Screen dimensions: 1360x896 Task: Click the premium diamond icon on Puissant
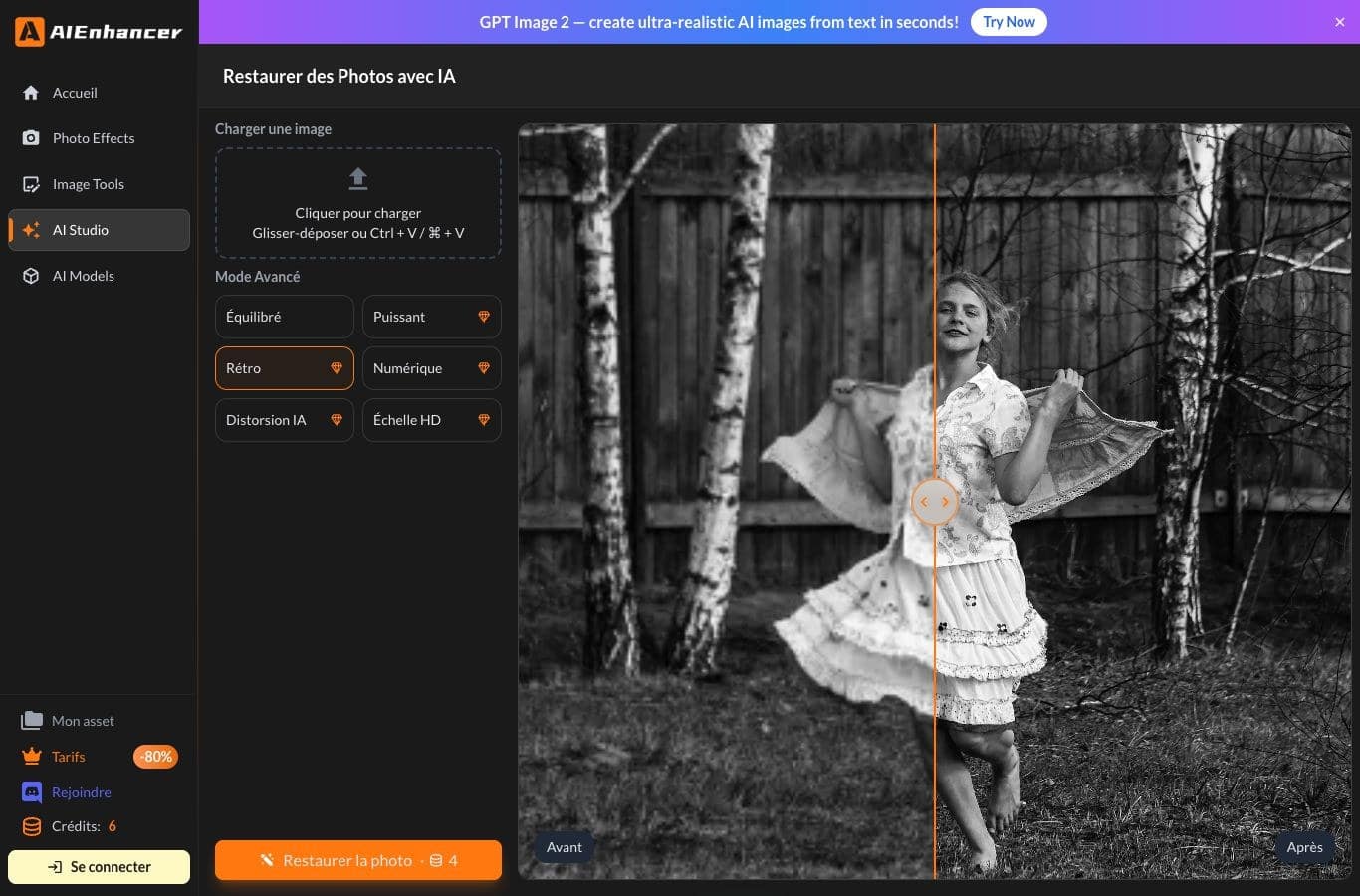(484, 317)
